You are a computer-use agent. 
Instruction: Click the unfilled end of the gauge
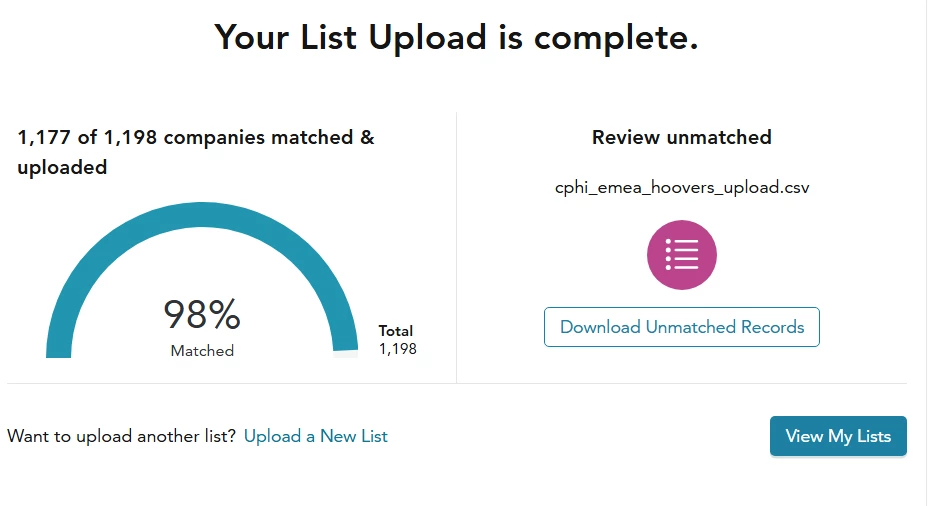(346, 354)
